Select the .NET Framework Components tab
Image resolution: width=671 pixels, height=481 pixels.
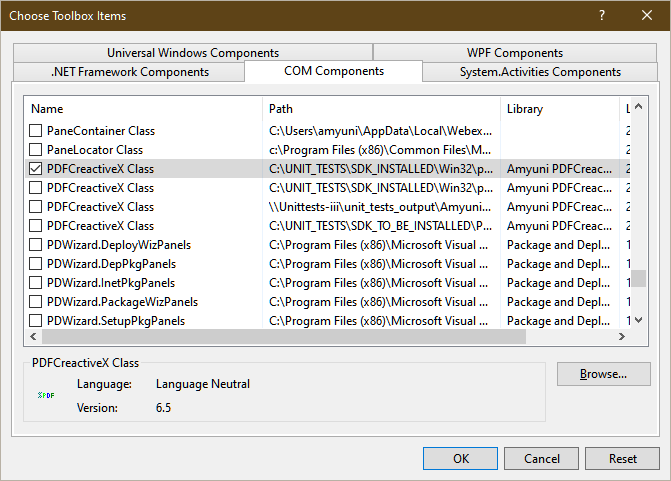point(129,72)
